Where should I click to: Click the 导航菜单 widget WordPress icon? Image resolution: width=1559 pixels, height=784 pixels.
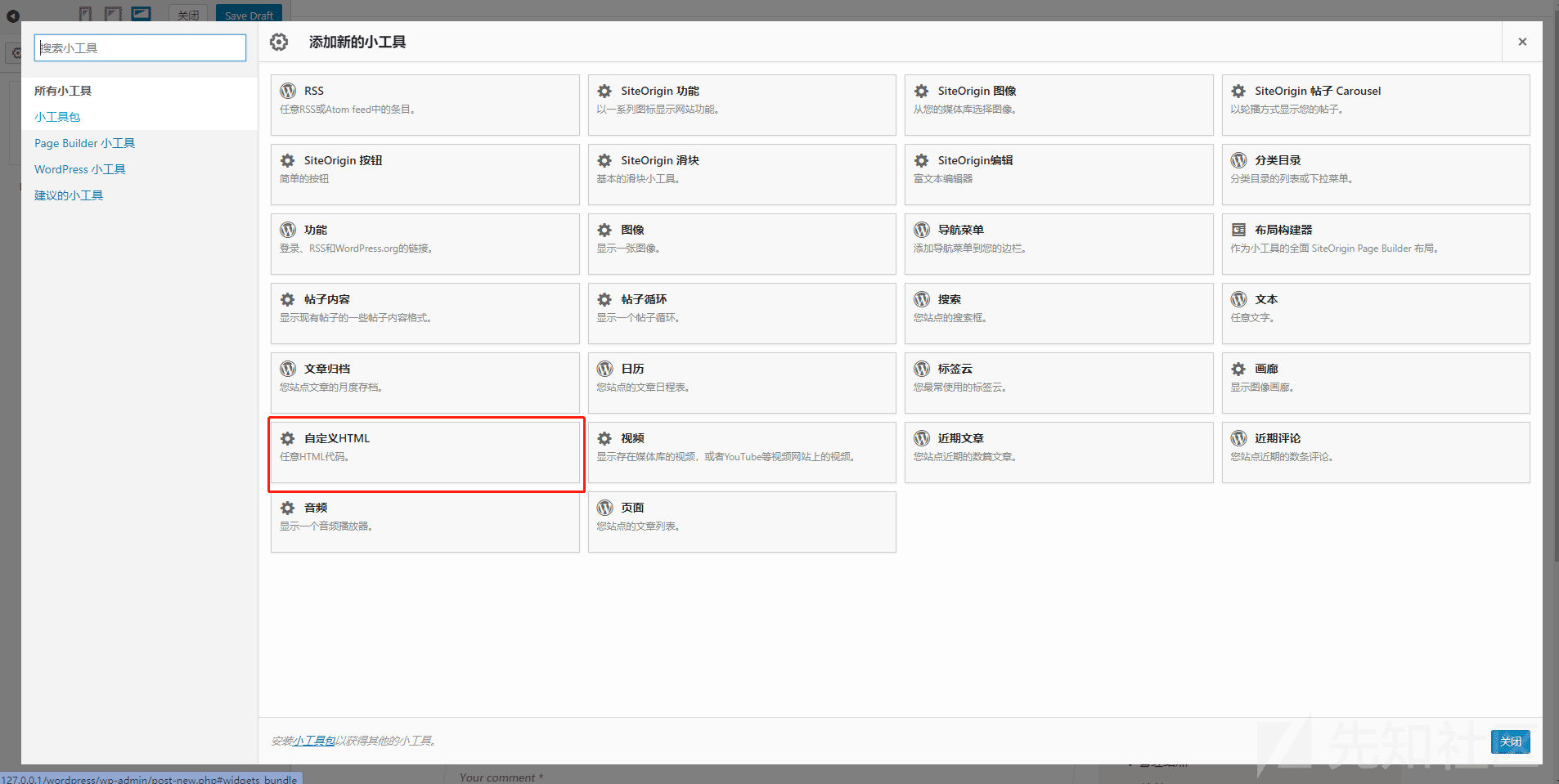point(922,230)
